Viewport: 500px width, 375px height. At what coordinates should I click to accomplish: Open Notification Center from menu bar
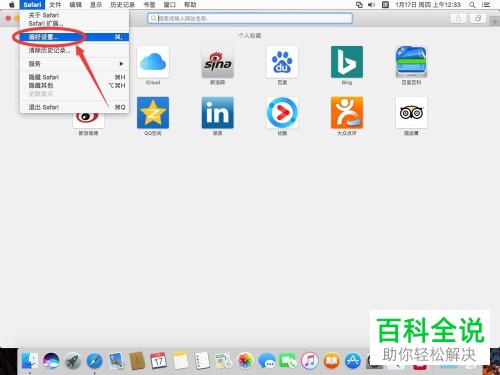point(486,5)
